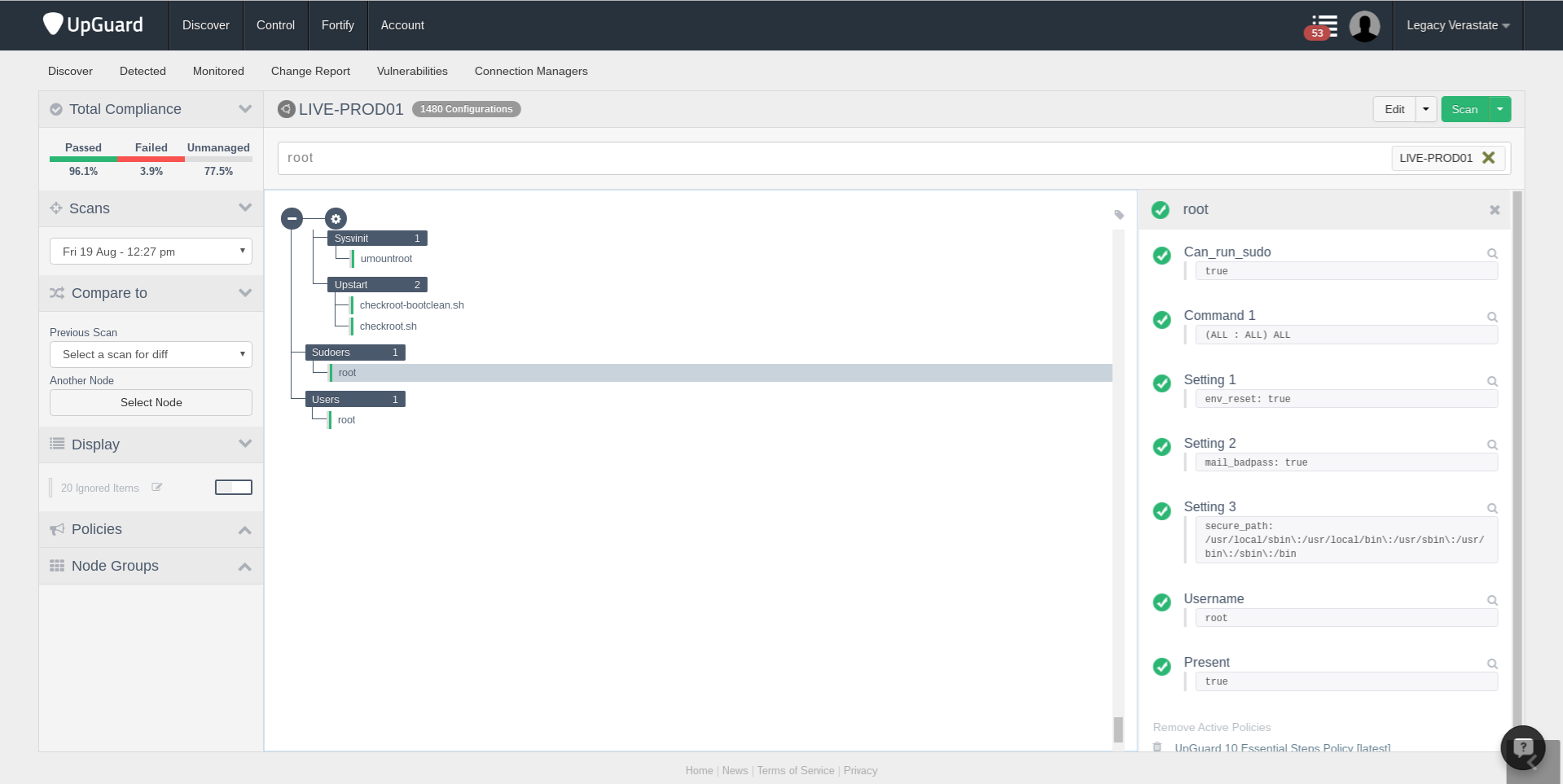This screenshot has height=784, width=1563.
Task: Open the notifications list with 53 badge
Action: pyautogui.click(x=1321, y=27)
